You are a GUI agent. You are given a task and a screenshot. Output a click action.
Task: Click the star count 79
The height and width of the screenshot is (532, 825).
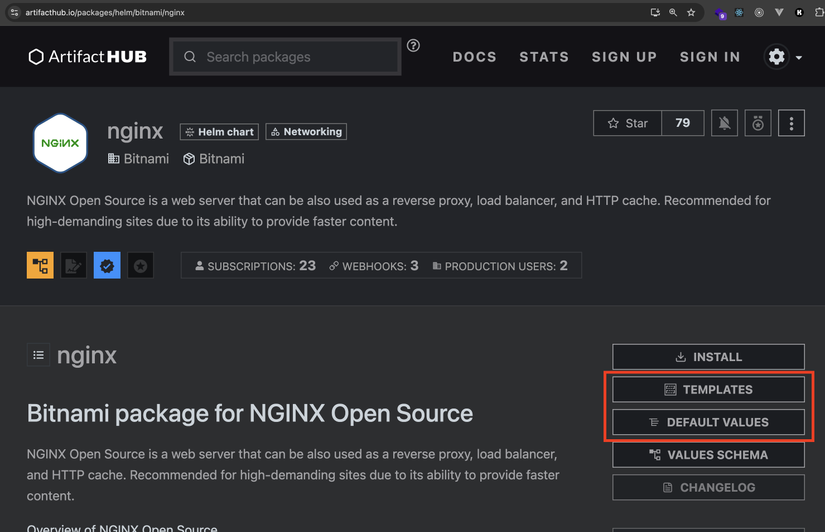682,123
